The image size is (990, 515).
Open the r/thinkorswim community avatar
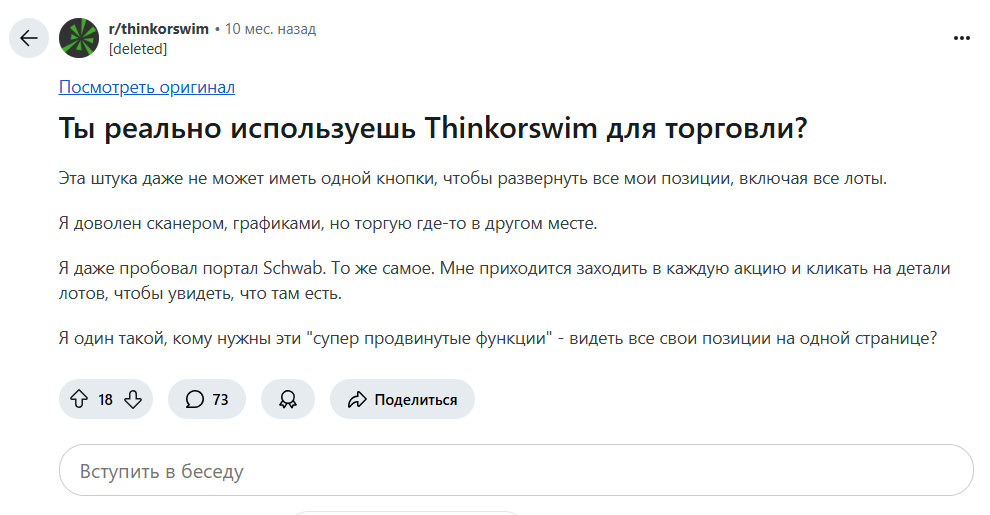coord(79,38)
